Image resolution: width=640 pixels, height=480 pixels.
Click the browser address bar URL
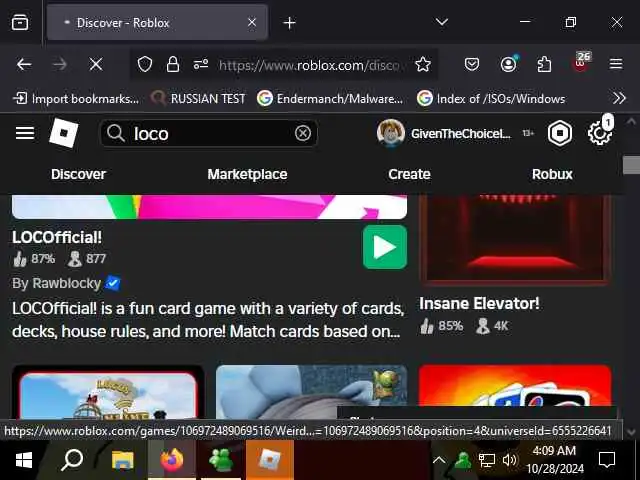[309, 65]
